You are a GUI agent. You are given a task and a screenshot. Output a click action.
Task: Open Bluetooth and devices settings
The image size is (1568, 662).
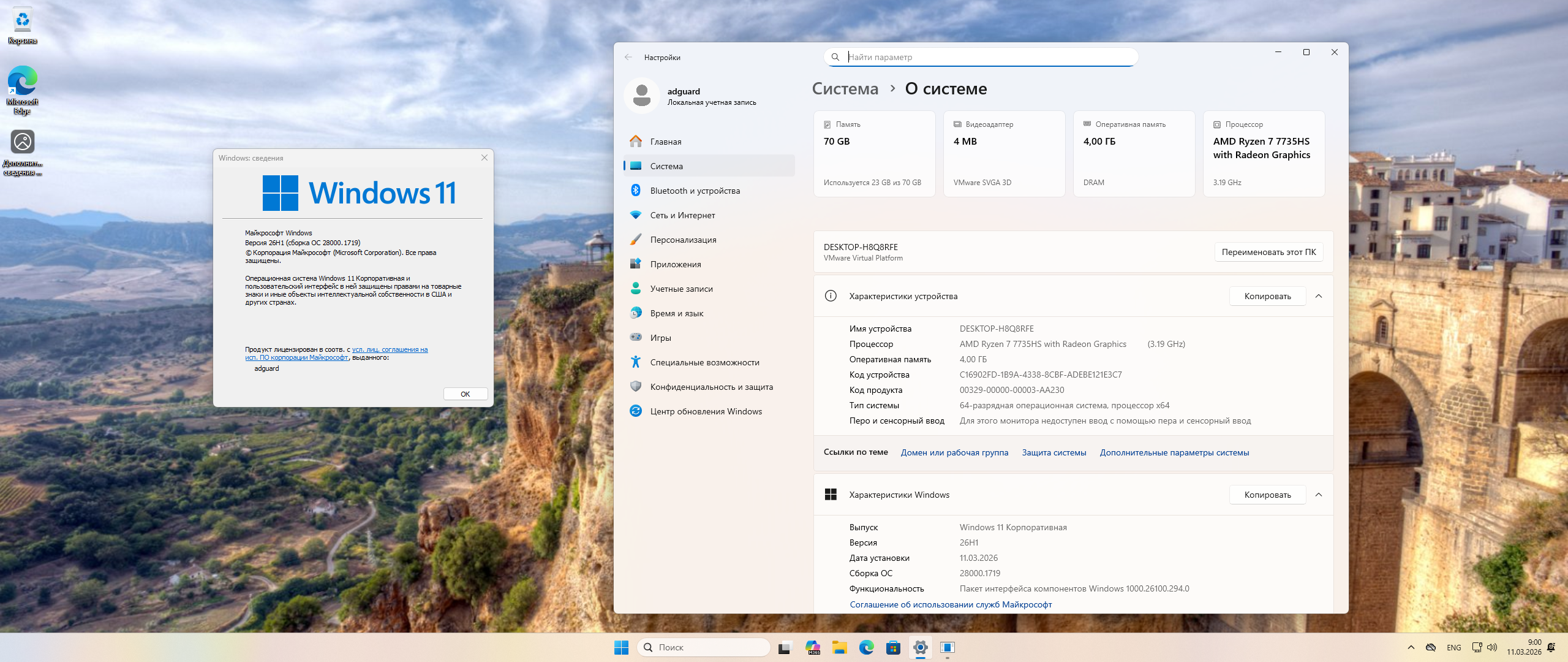point(695,191)
